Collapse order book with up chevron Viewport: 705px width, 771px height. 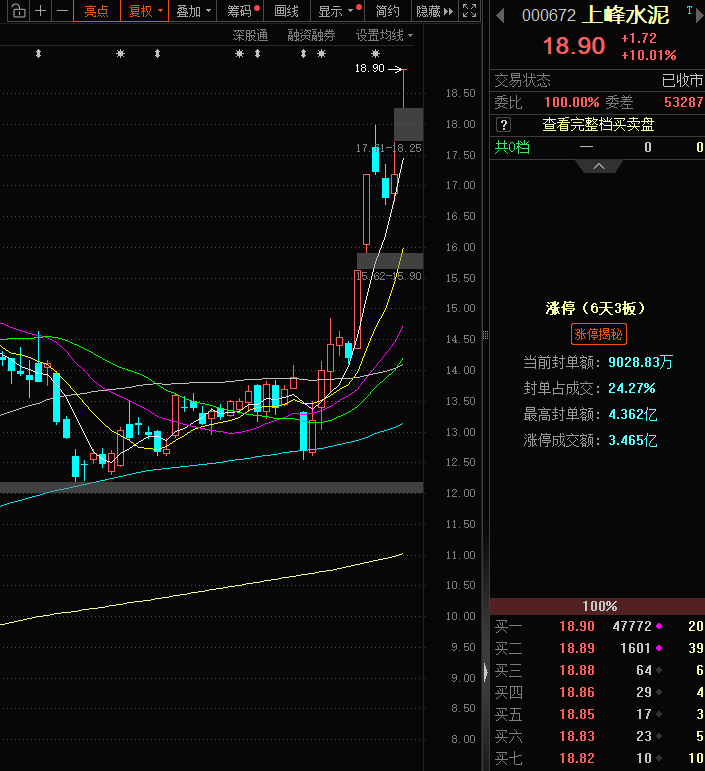pos(599,166)
